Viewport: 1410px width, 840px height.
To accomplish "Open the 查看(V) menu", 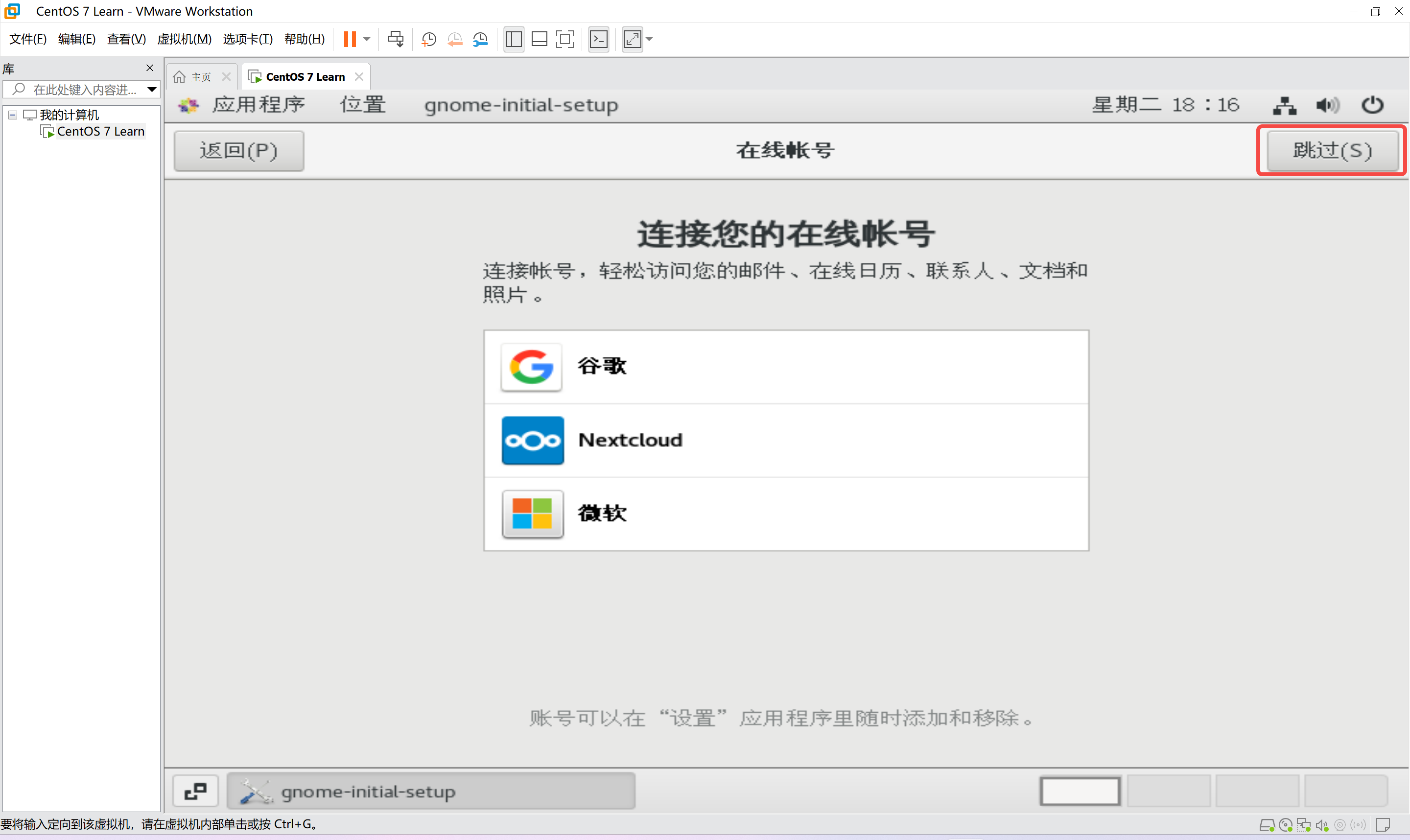I will (x=126, y=39).
